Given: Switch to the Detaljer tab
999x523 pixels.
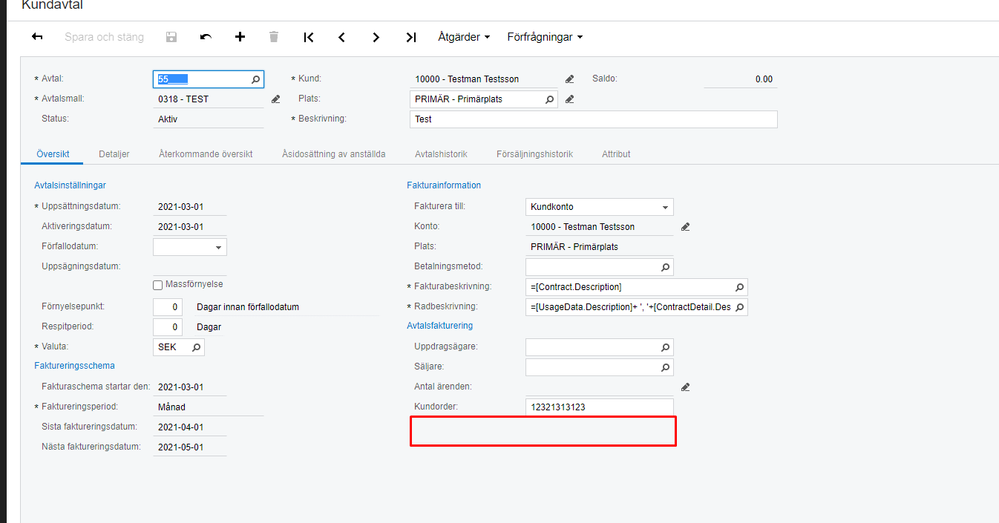Looking at the screenshot, I should (x=114, y=154).
